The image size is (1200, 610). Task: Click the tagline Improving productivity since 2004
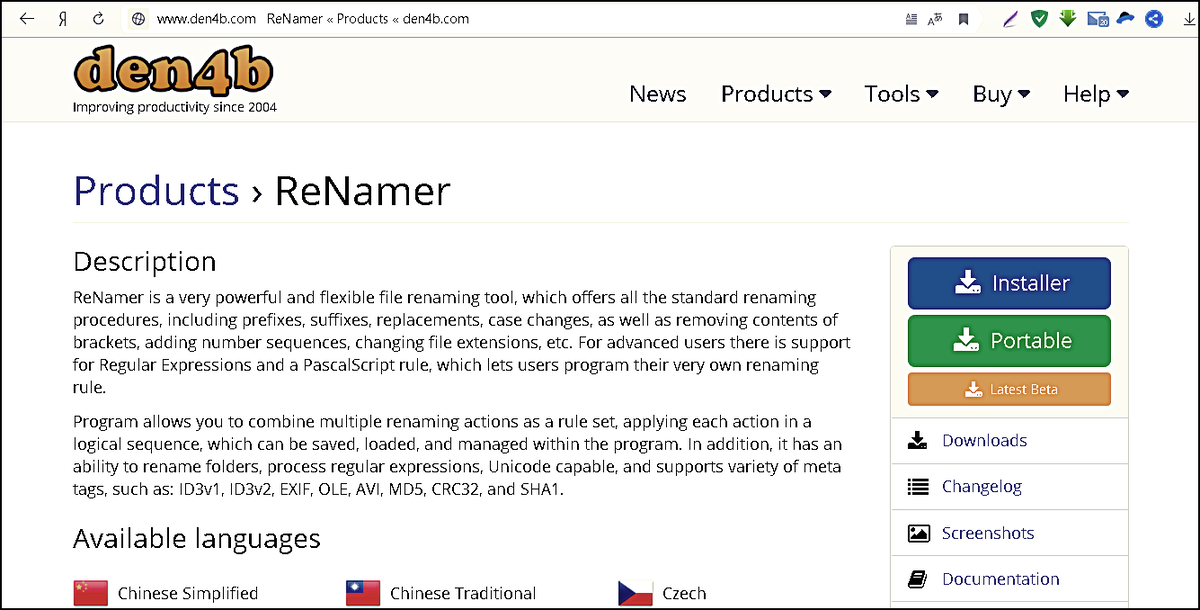point(175,107)
